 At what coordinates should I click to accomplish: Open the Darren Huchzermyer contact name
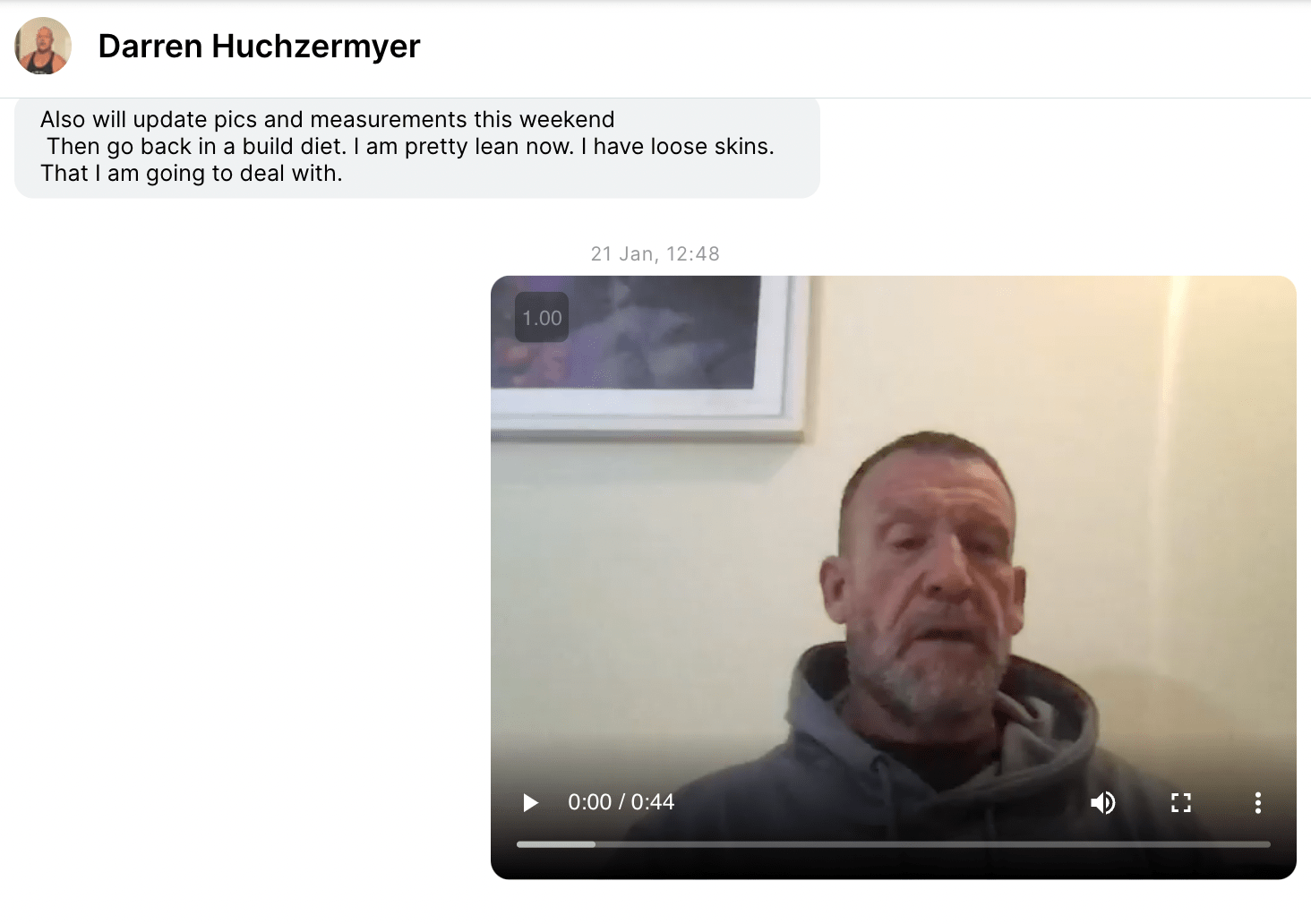[259, 46]
